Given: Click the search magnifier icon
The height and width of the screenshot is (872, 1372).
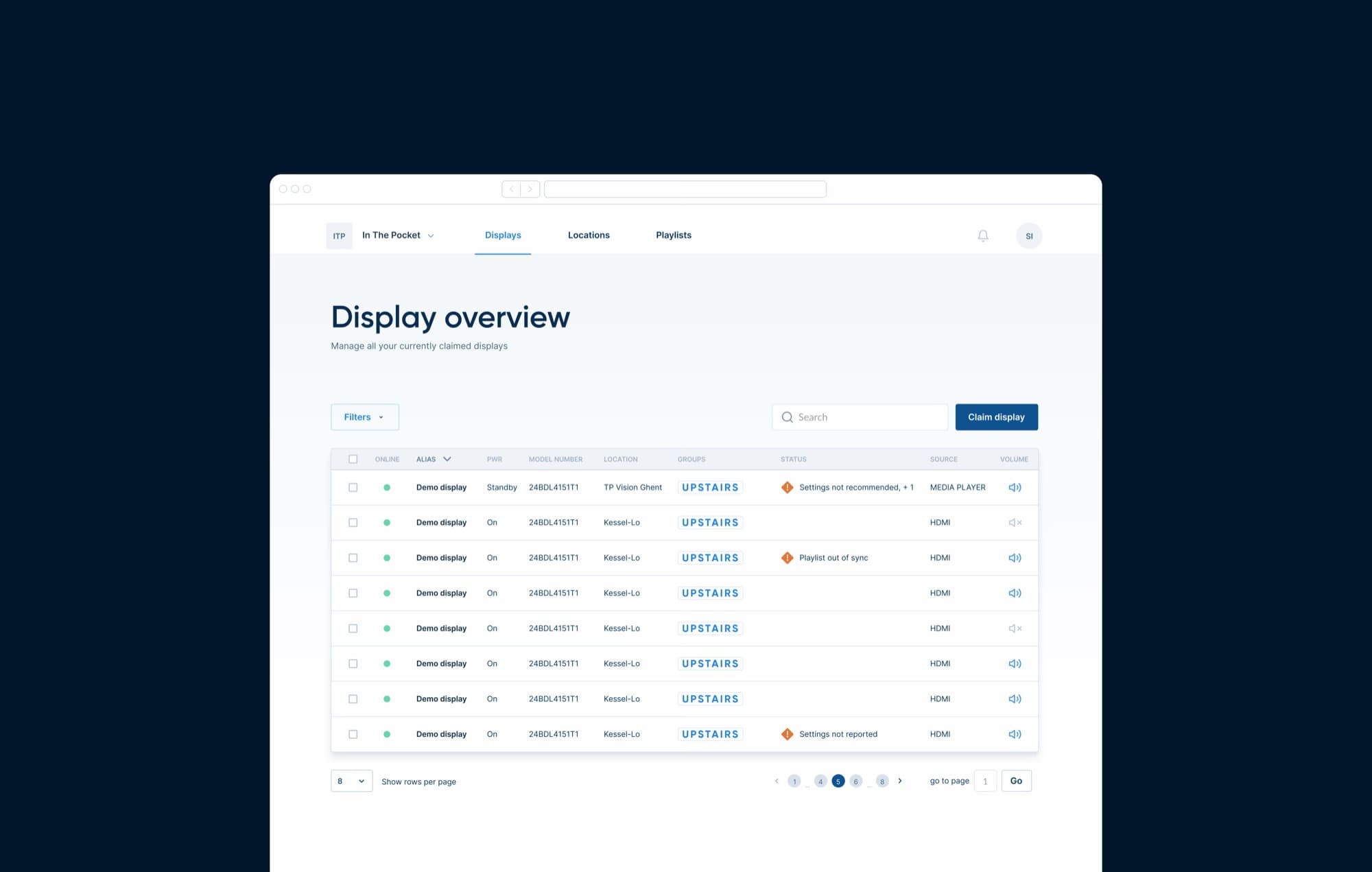Looking at the screenshot, I should [x=787, y=417].
